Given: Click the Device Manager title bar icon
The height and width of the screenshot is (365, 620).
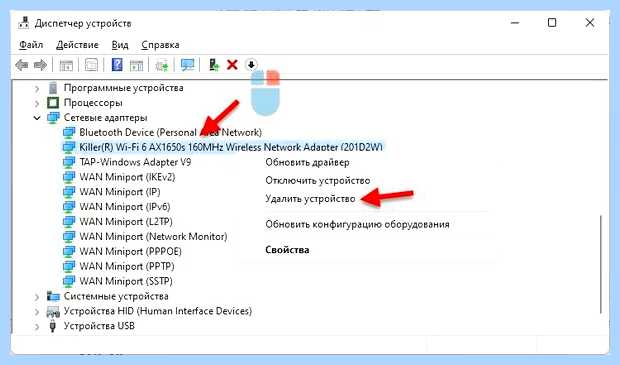Looking at the screenshot, I should pos(24,23).
